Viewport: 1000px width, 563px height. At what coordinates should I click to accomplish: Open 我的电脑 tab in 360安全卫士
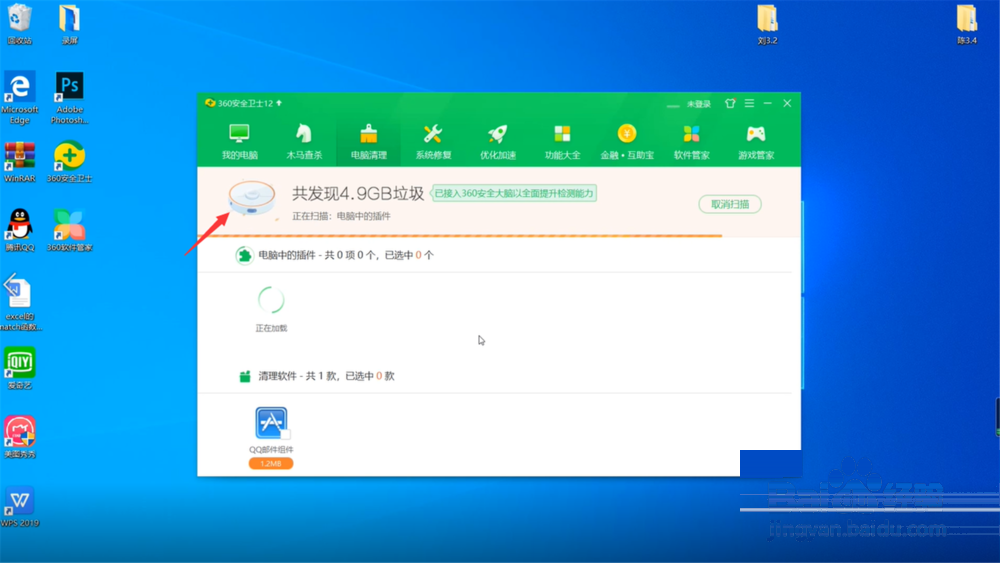coord(240,142)
